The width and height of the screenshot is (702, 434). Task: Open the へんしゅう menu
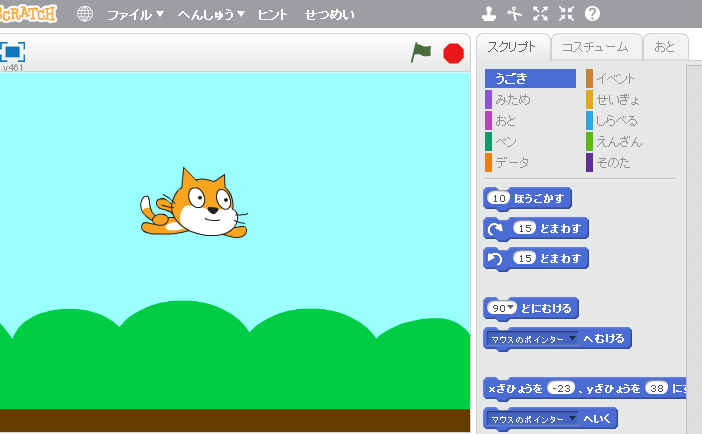pos(211,15)
